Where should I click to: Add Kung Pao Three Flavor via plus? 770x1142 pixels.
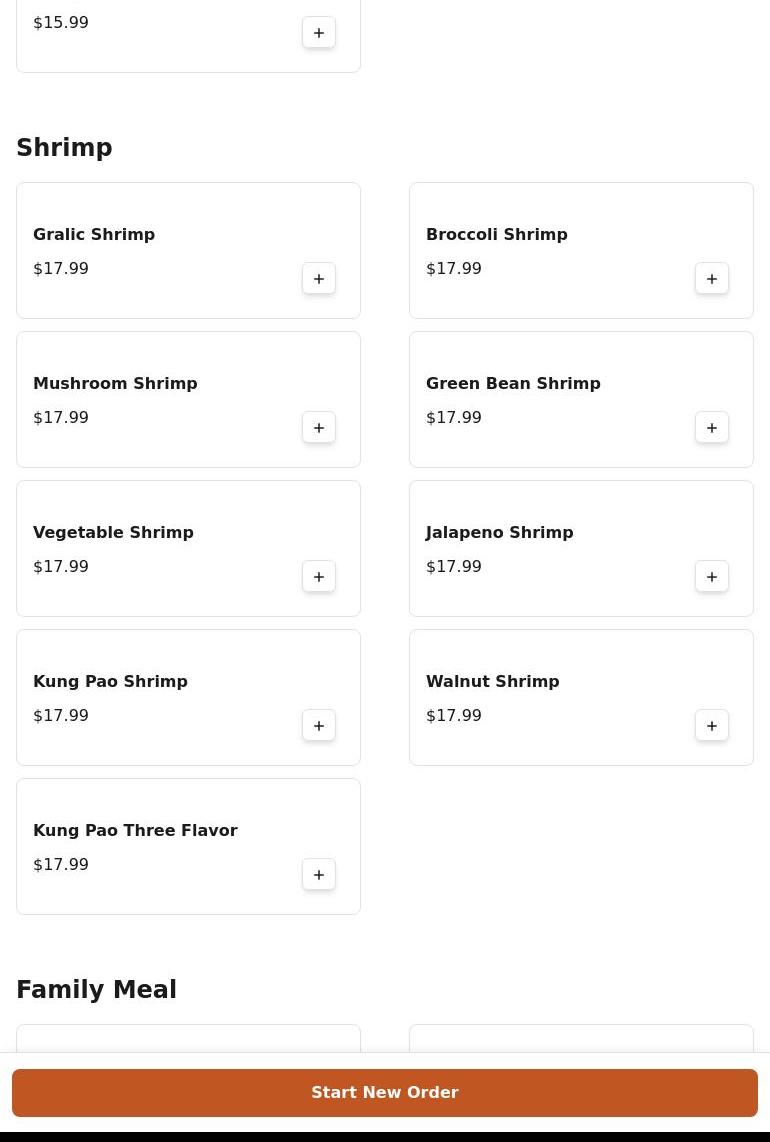[x=319, y=874]
